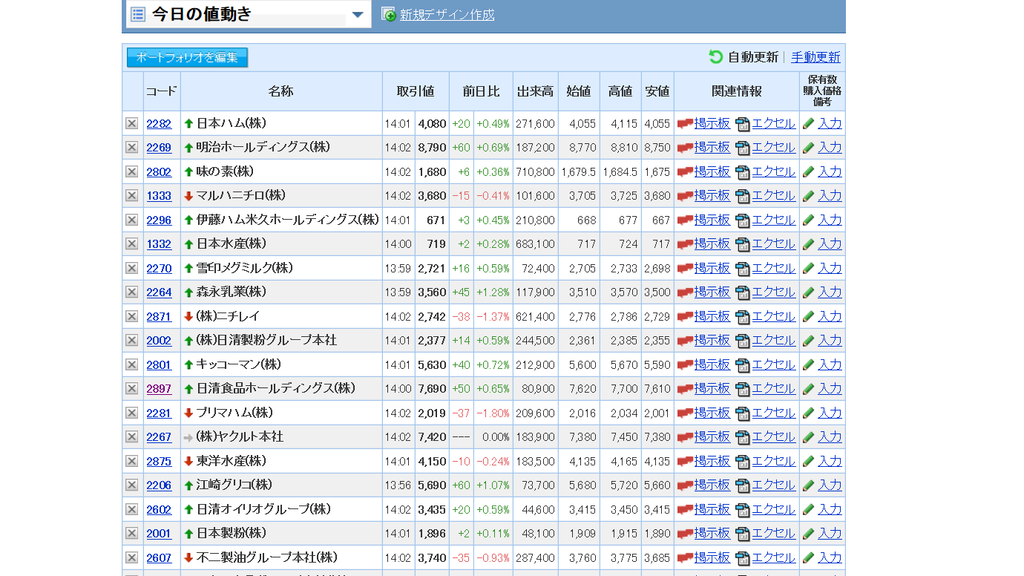The height and width of the screenshot is (576, 1024).
Task: Open エクセル link for 森永乳業
Action: 773,293
